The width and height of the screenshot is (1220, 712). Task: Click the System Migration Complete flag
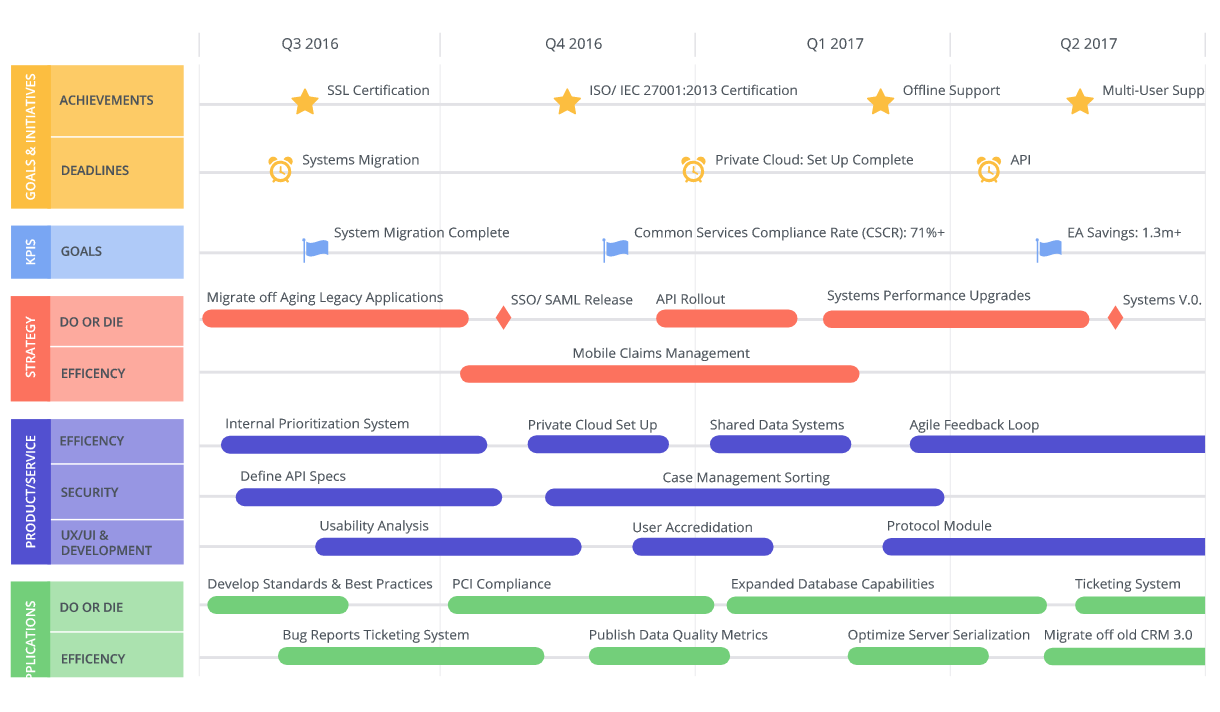pos(315,249)
